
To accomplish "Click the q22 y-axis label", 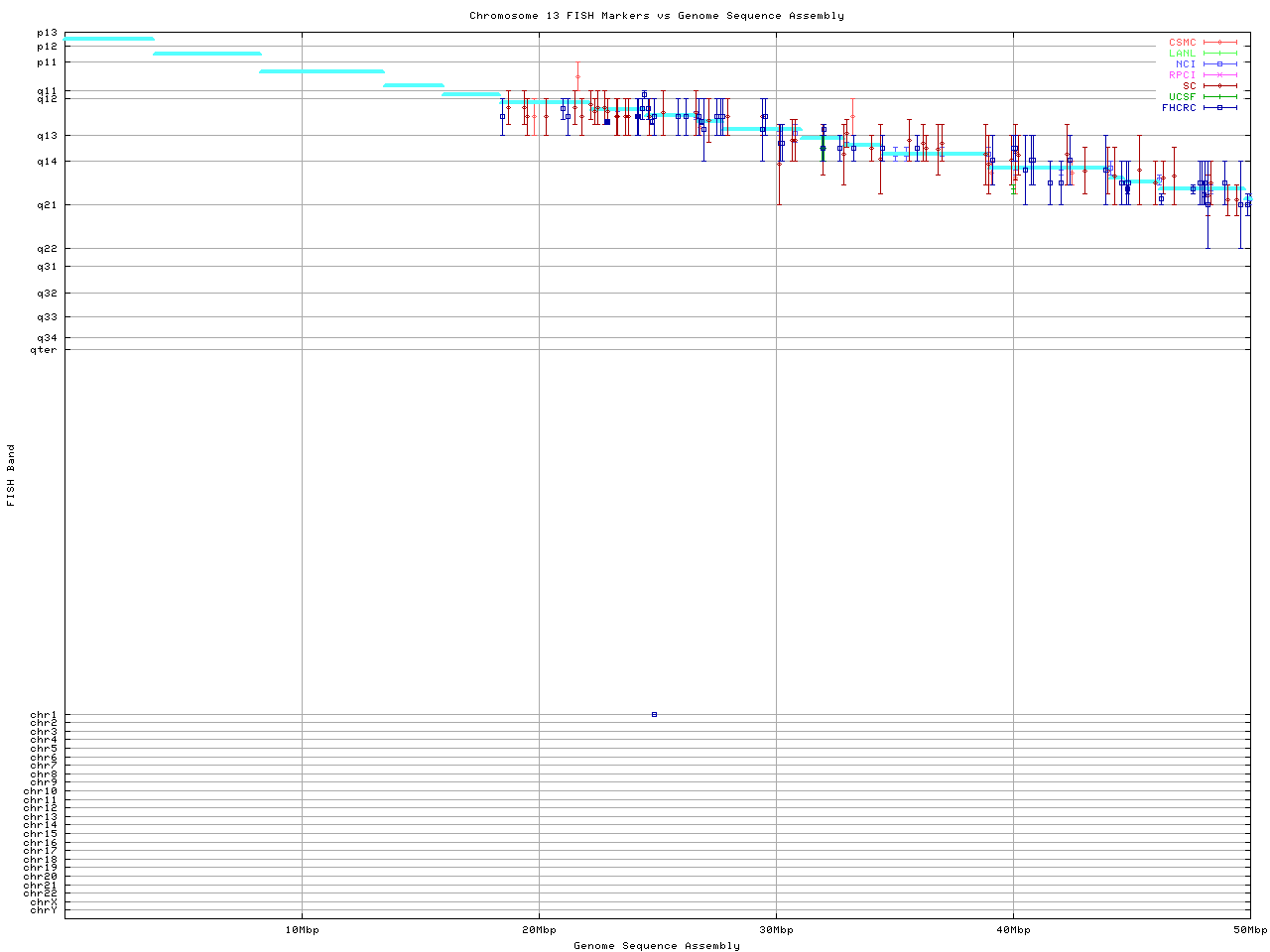I will 47,248.
